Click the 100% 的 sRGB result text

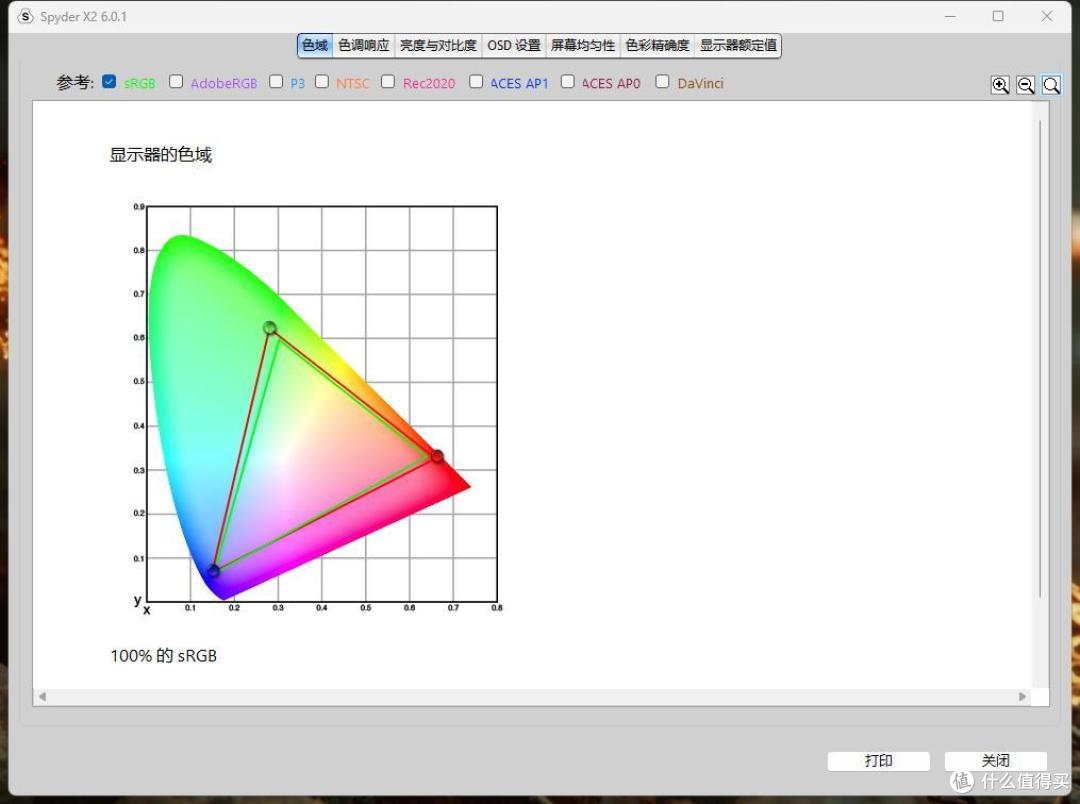coord(164,656)
